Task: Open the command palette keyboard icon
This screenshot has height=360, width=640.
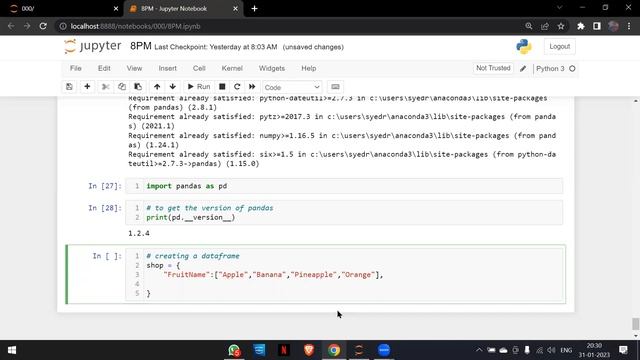Action: coord(335,87)
